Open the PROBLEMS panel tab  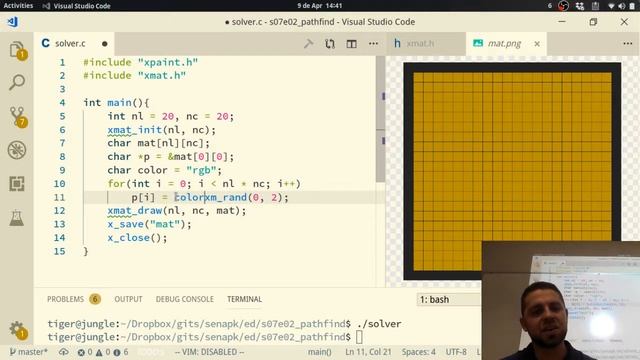[73, 299]
